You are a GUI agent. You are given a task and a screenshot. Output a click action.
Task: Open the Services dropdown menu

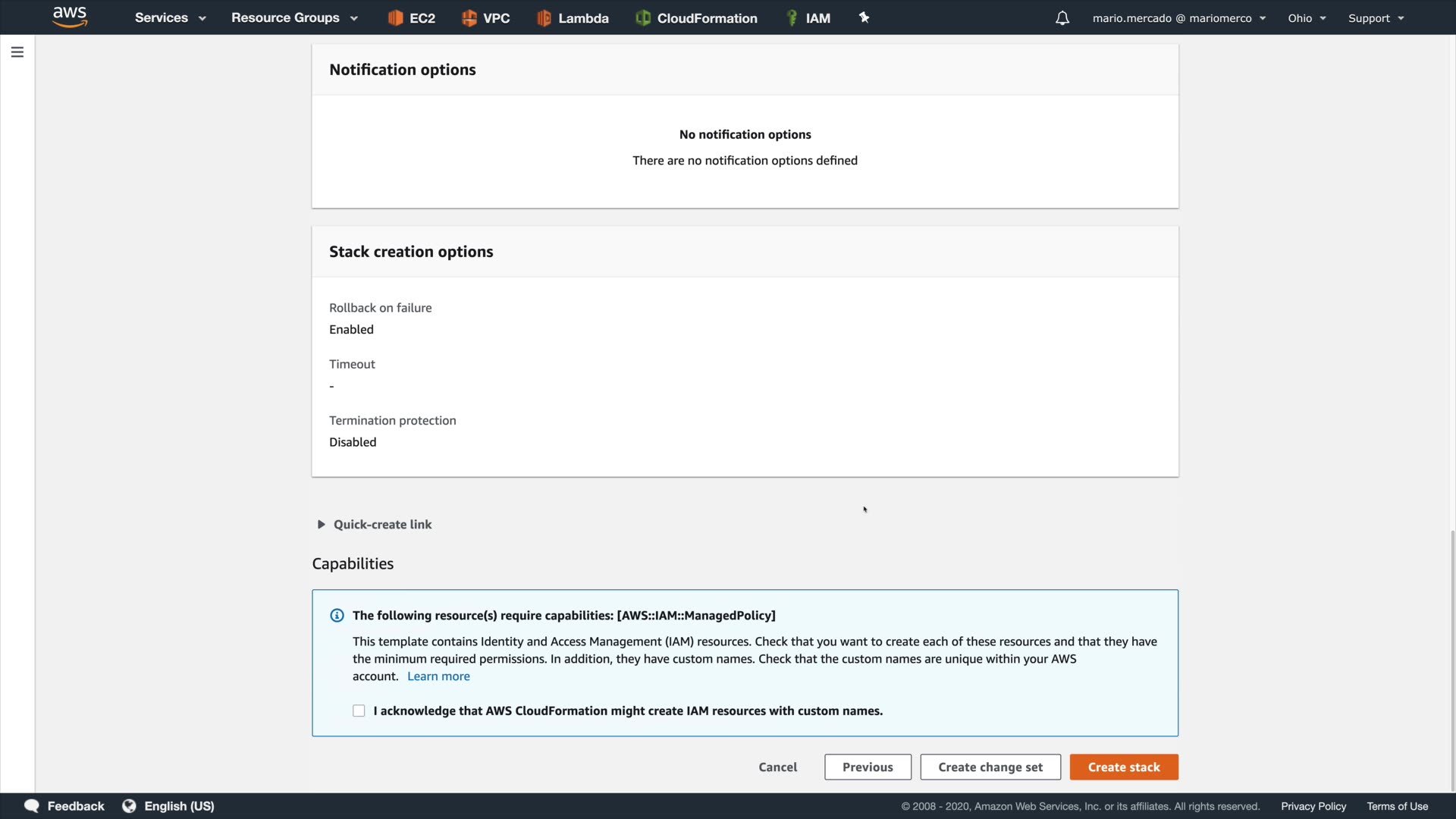pos(170,17)
